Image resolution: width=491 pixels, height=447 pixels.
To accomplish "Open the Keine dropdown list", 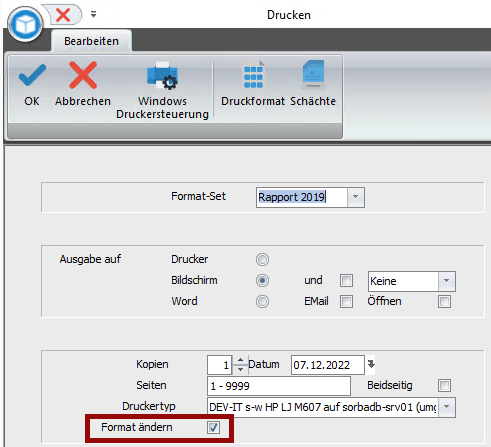I will (446, 281).
